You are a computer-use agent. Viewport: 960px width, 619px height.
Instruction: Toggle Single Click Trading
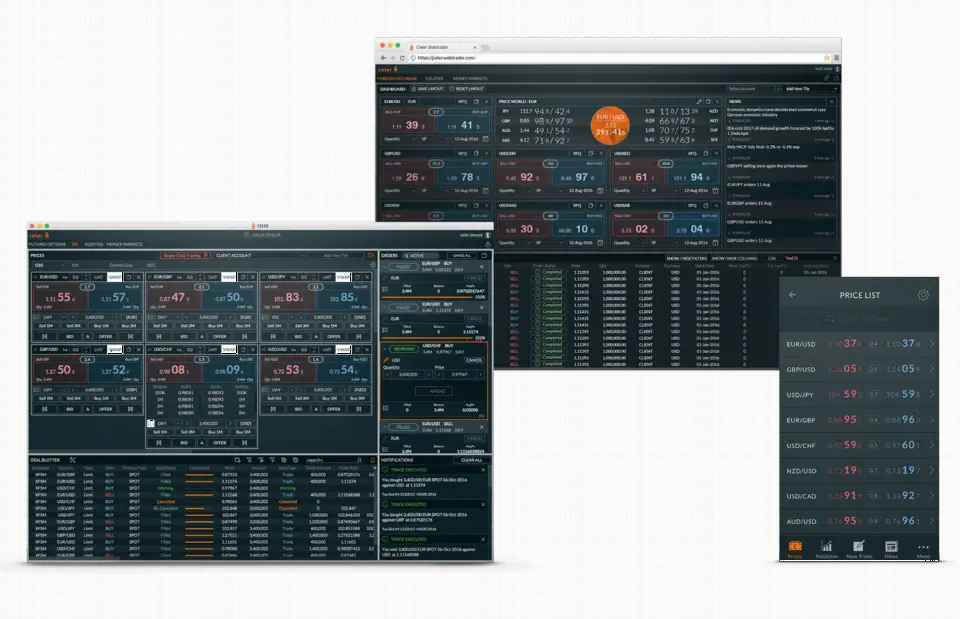pyautogui.click(x=186, y=255)
